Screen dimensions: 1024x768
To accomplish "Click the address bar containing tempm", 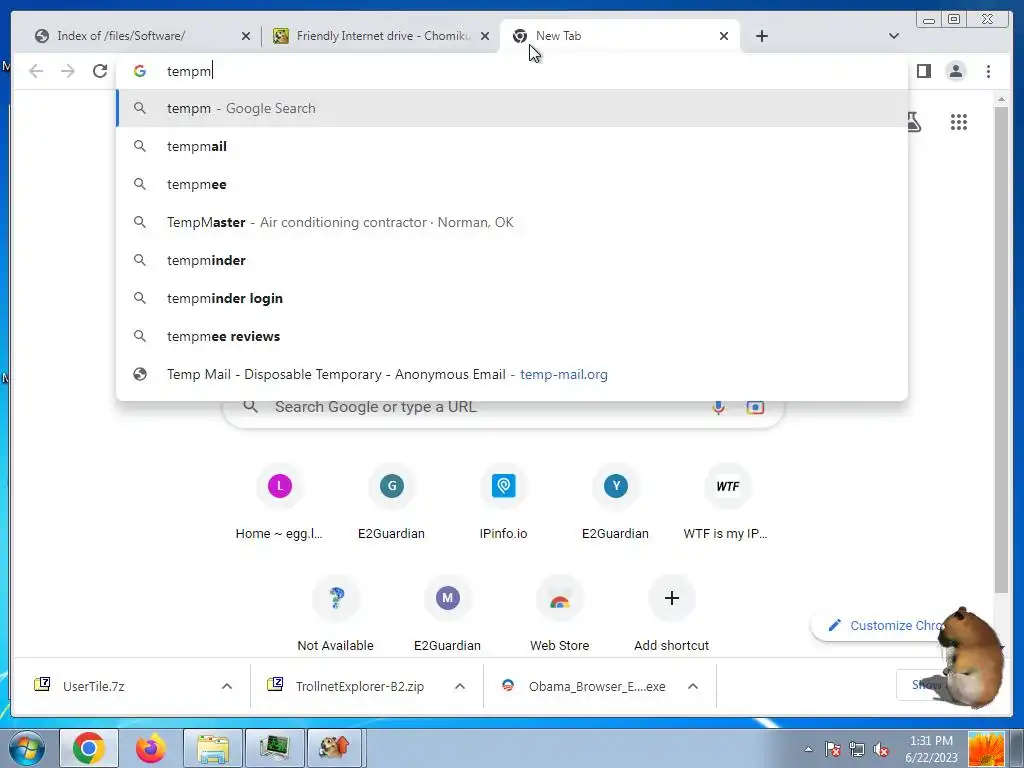I will [x=512, y=71].
